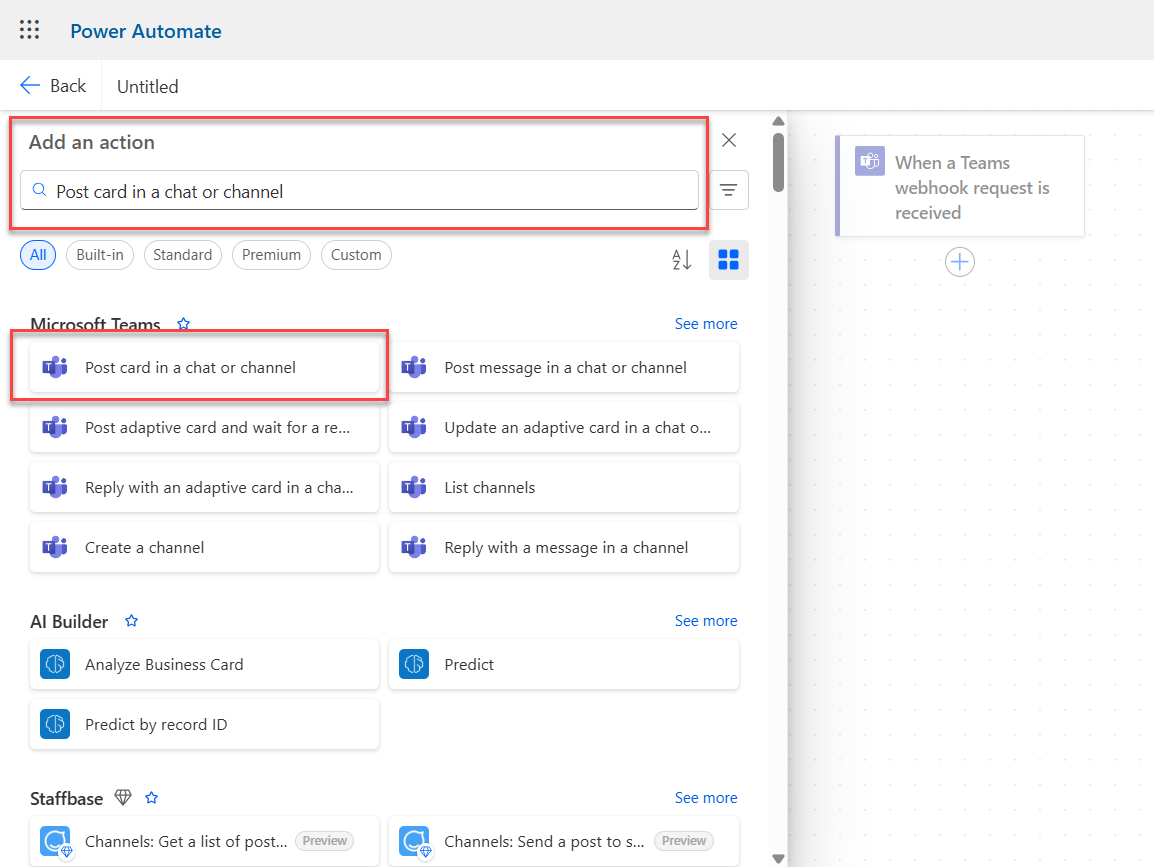Click the panel scrollbar down arrow

click(x=778, y=858)
